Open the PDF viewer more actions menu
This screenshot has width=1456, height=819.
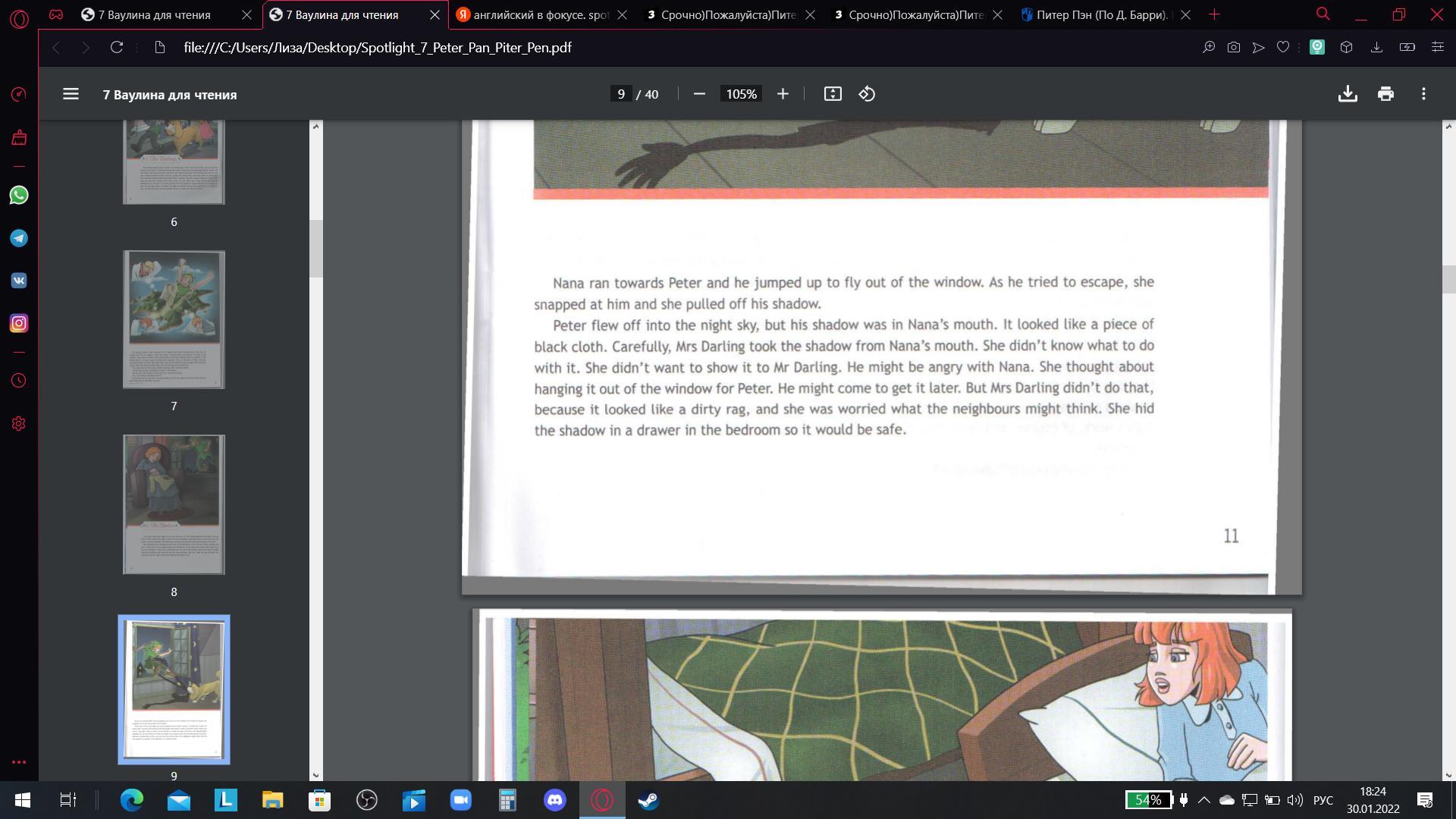tap(1423, 94)
